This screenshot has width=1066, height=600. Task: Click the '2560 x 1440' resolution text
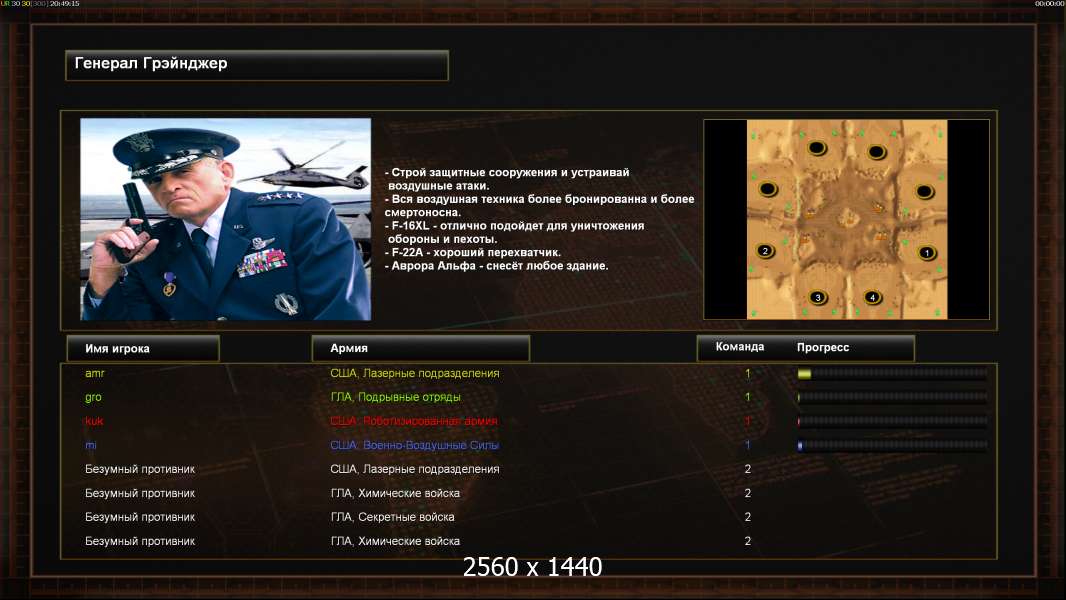[x=532, y=567]
